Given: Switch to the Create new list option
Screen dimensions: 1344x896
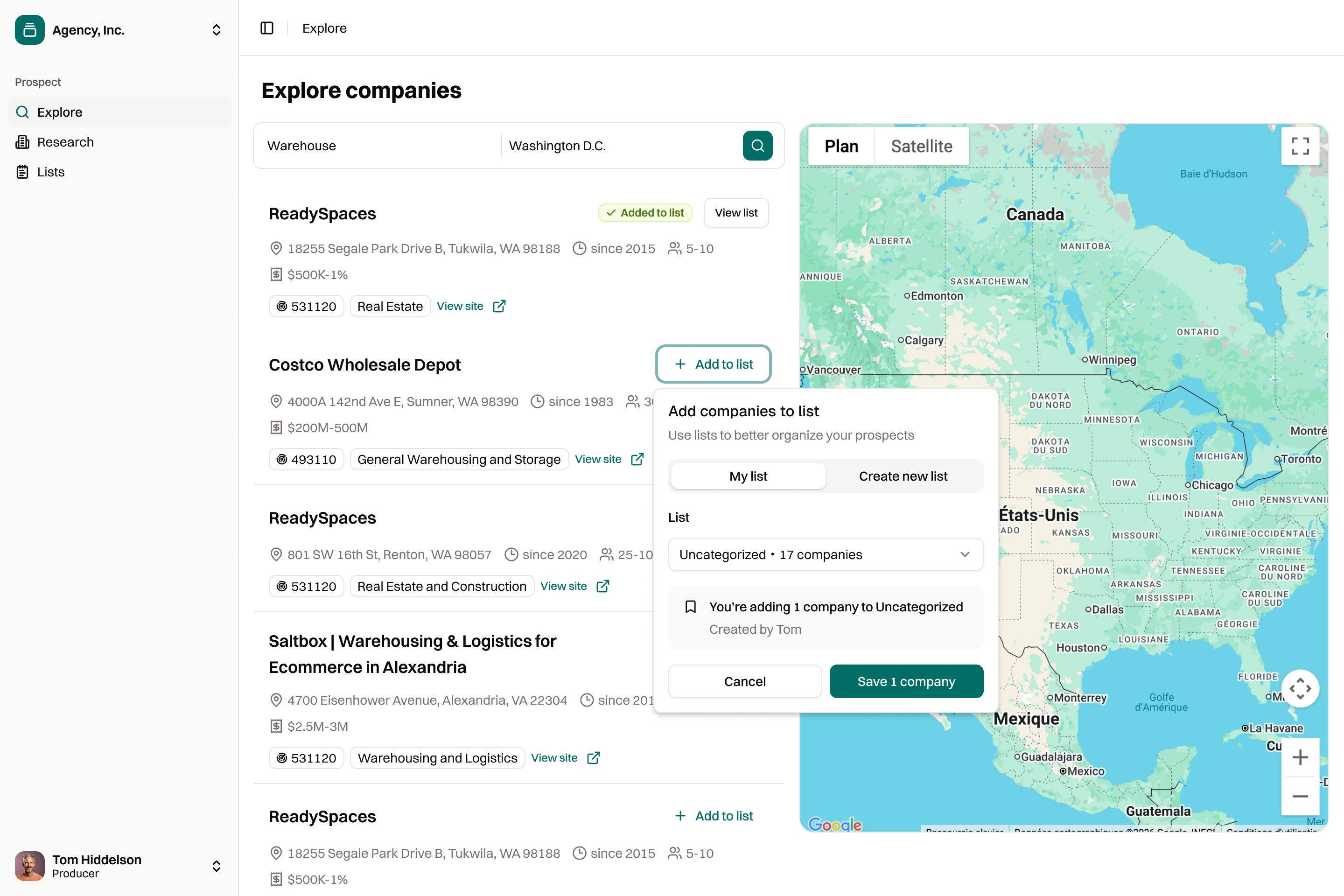Looking at the screenshot, I should pos(903,476).
